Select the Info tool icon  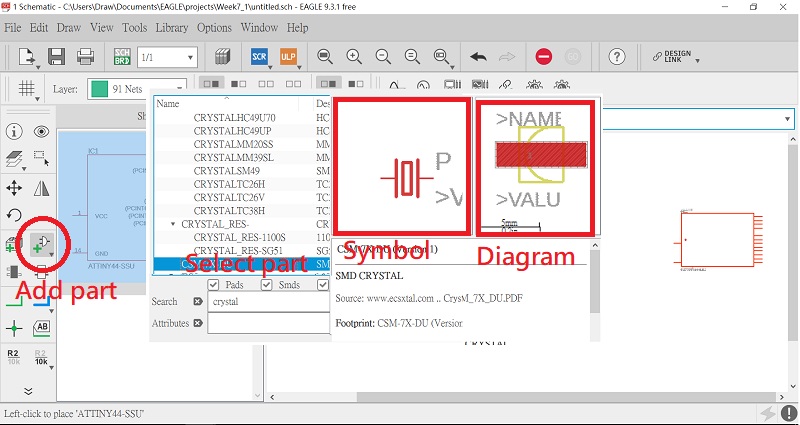(14, 132)
